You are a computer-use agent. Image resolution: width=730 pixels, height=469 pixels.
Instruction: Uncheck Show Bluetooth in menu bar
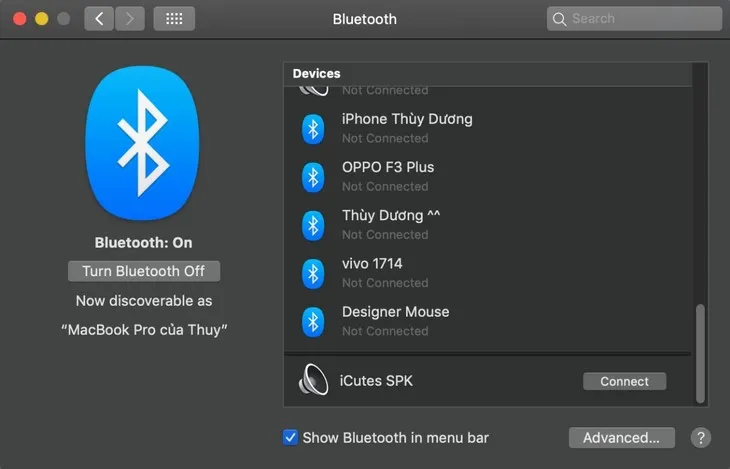[291, 437]
